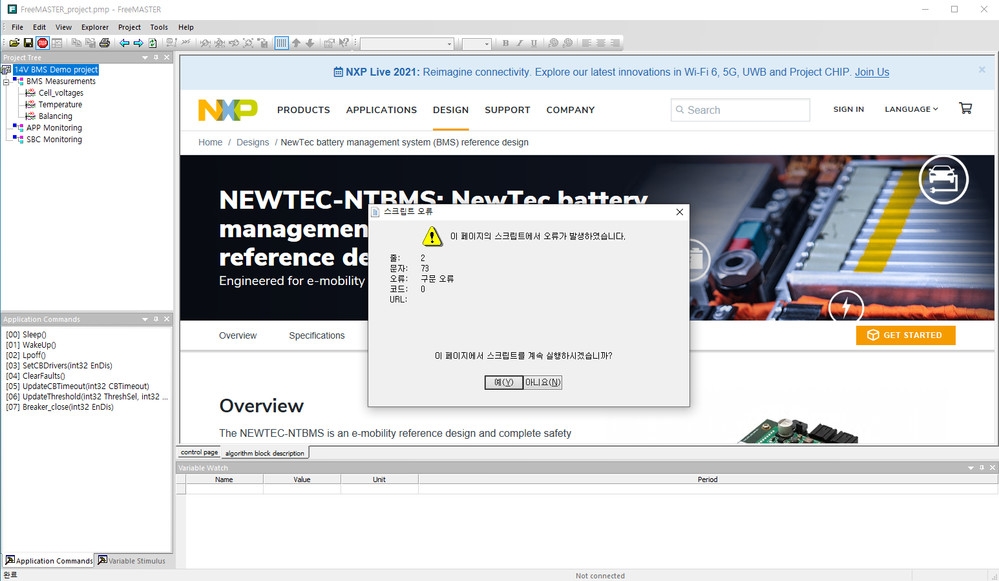Open the Project Tree panel dropdown arrow

click(x=145, y=57)
